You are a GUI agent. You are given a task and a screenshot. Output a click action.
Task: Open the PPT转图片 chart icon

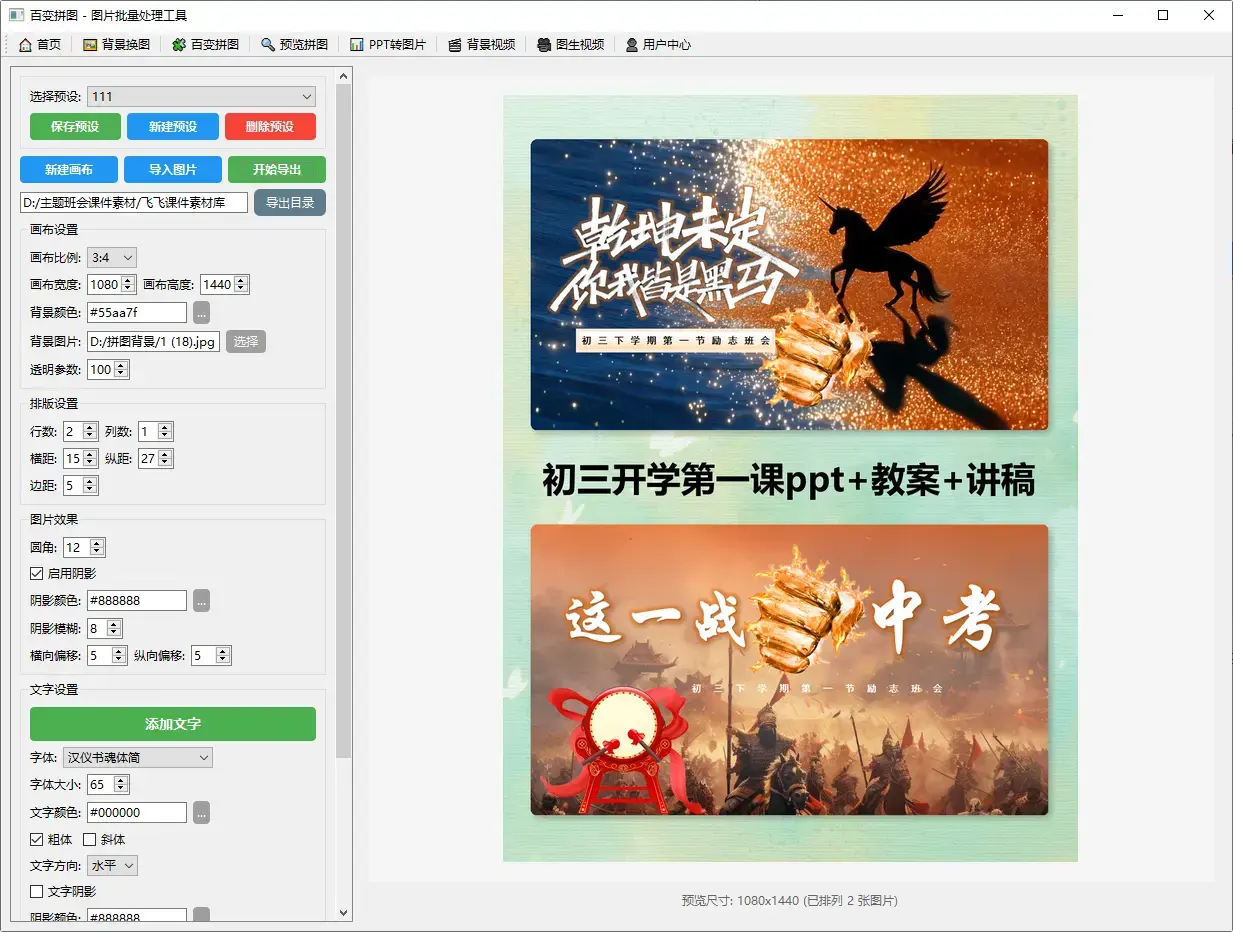tap(357, 45)
